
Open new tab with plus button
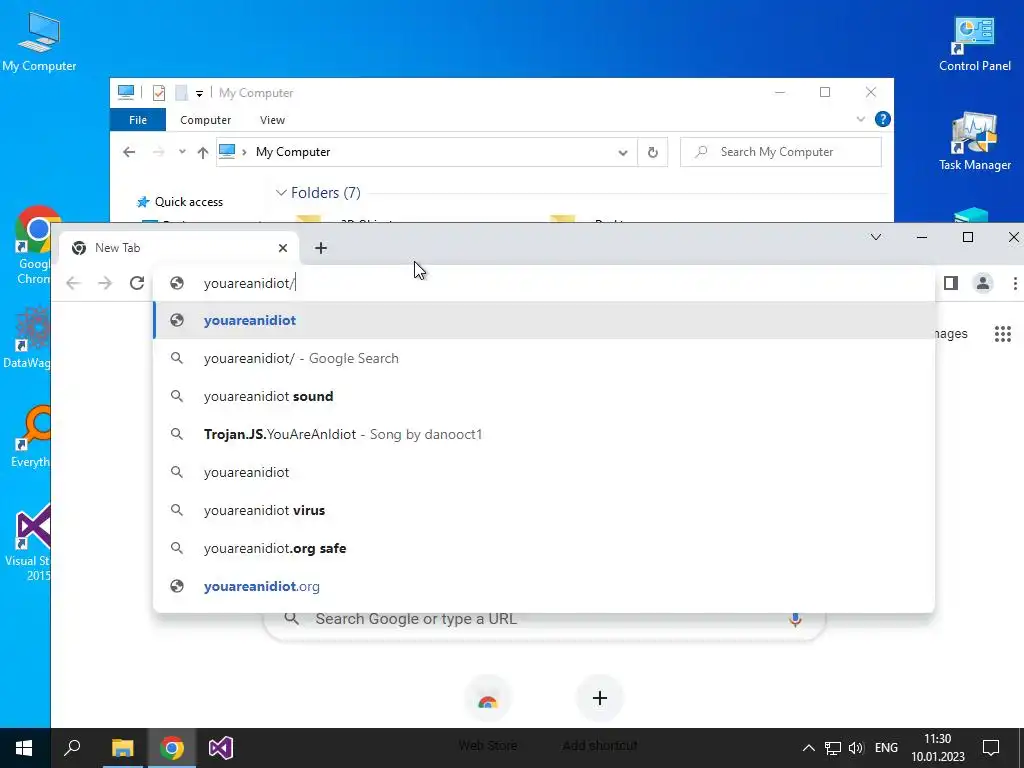(x=321, y=248)
